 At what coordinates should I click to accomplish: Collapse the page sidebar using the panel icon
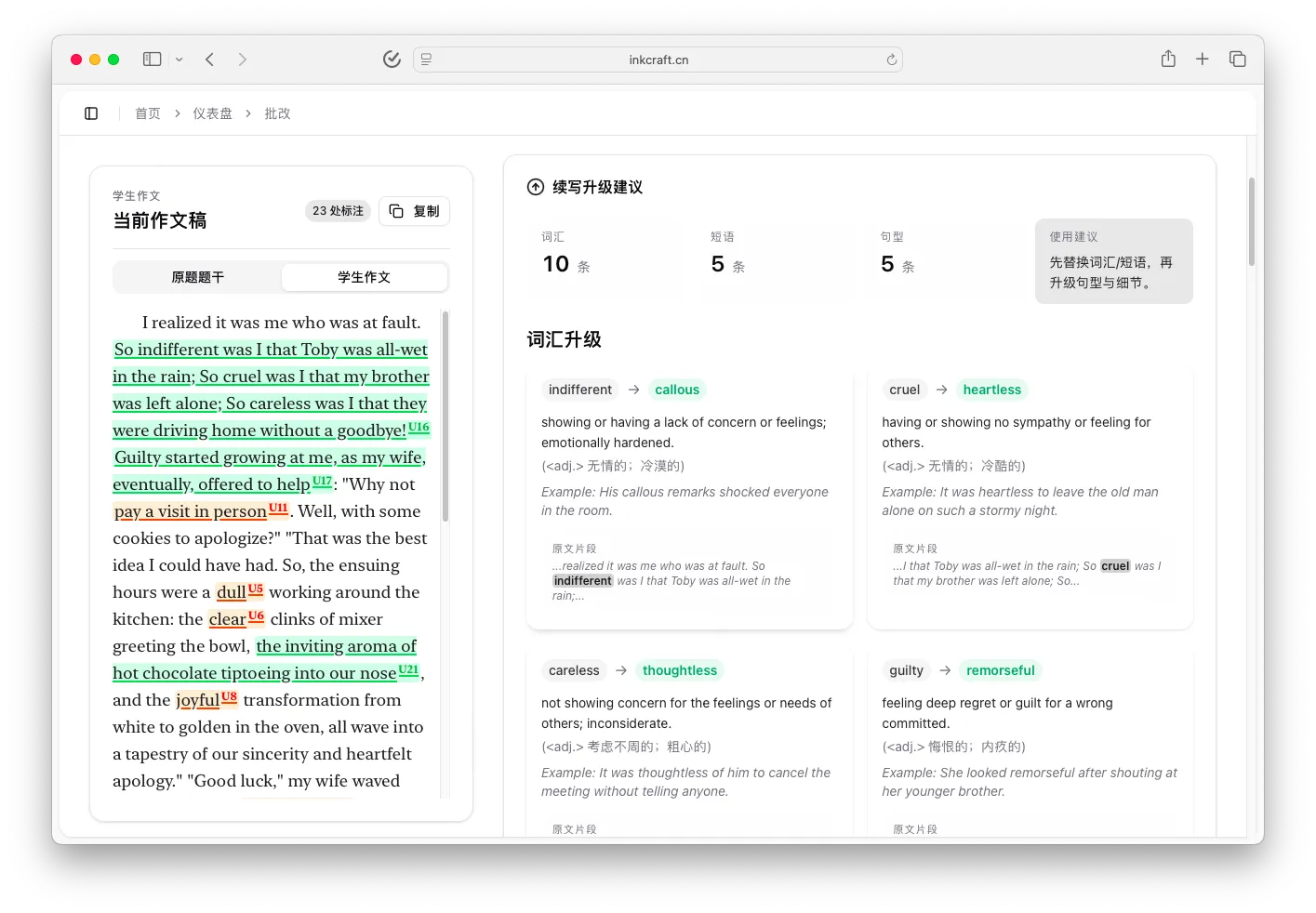90,112
